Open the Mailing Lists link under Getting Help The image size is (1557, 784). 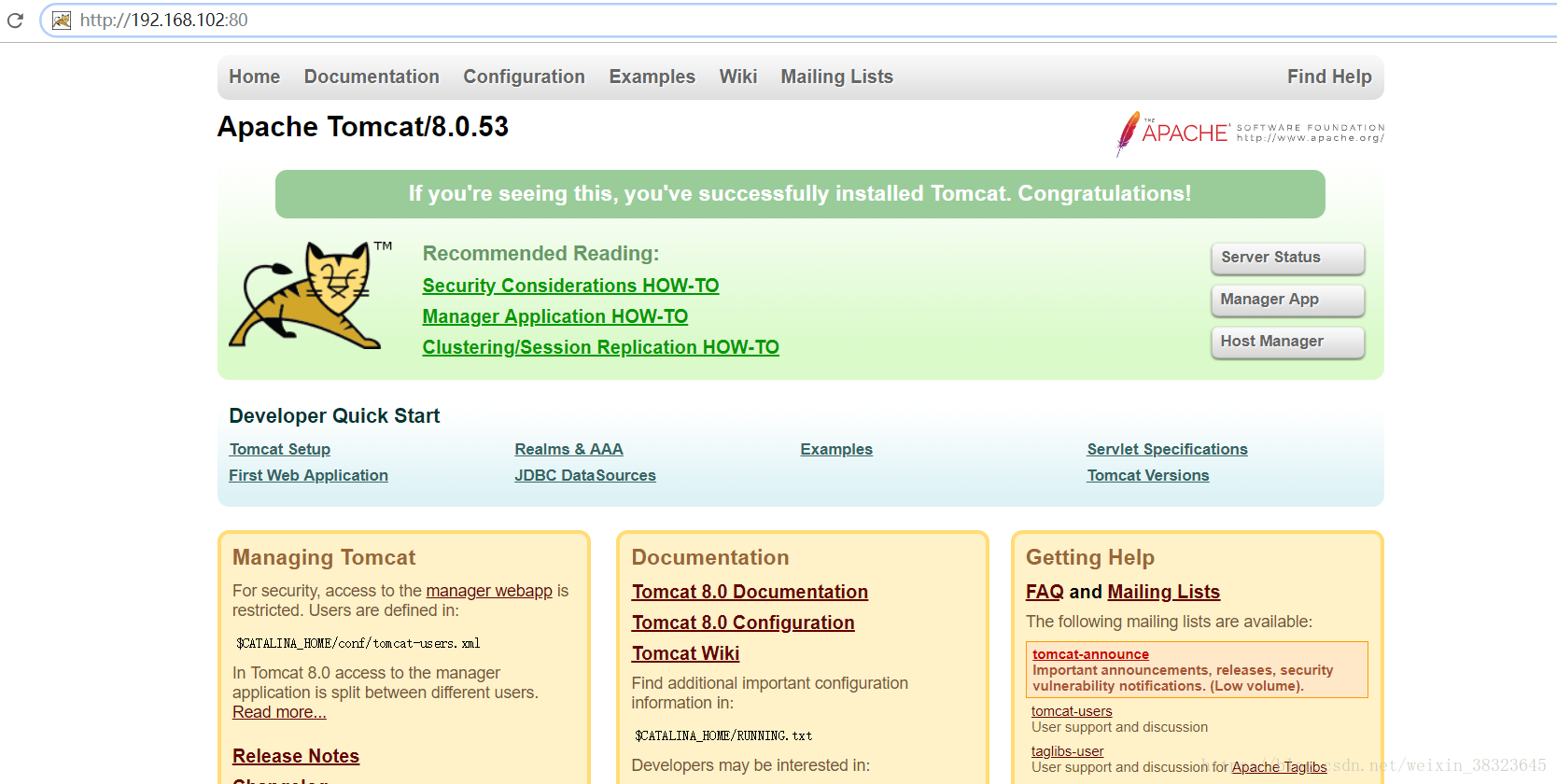click(1164, 592)
